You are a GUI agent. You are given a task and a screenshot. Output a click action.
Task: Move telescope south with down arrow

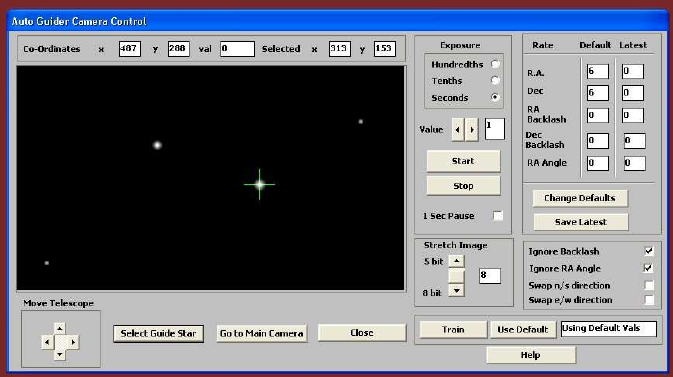click(60, 355)
